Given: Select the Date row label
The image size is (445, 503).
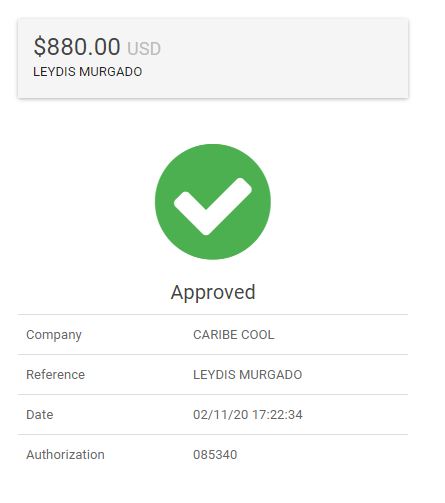Looking at the screenshot, I should tap(40, 415).
